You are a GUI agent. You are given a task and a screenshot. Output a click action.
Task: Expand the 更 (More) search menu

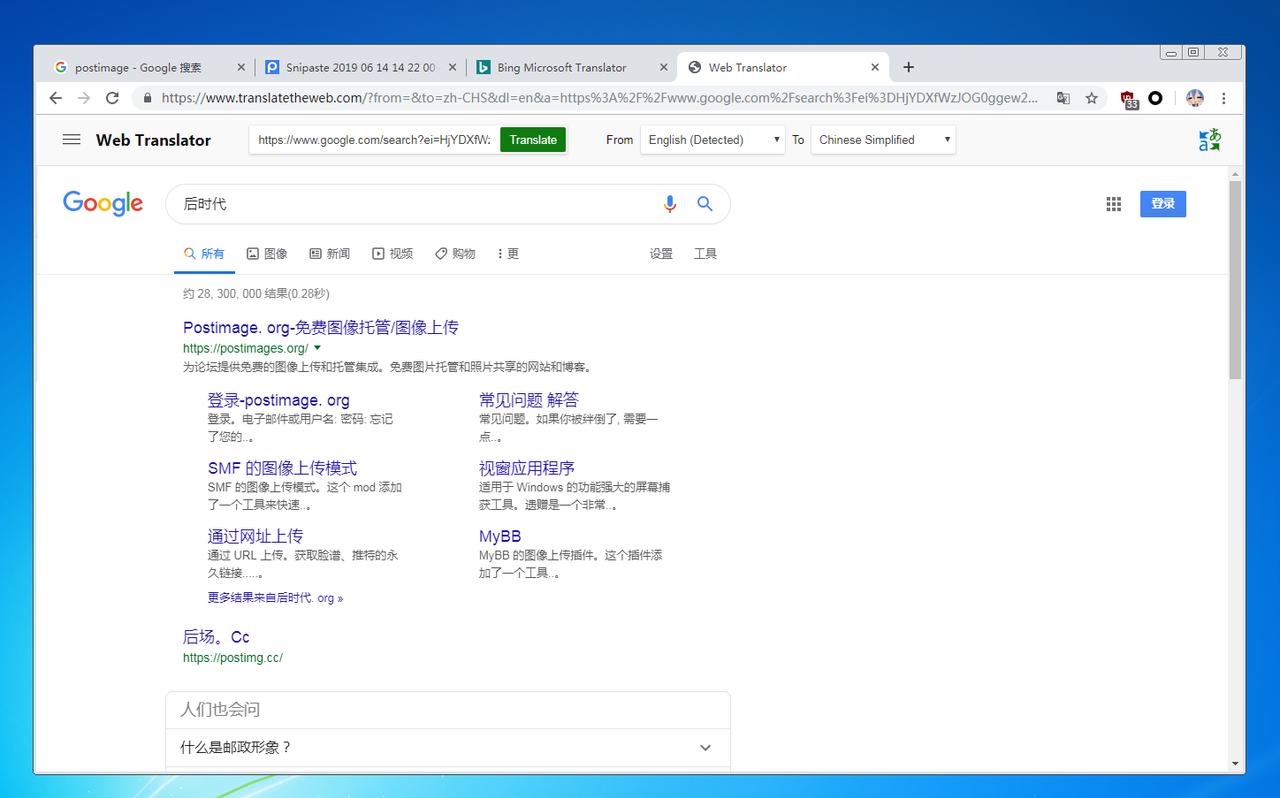(508, 254)
